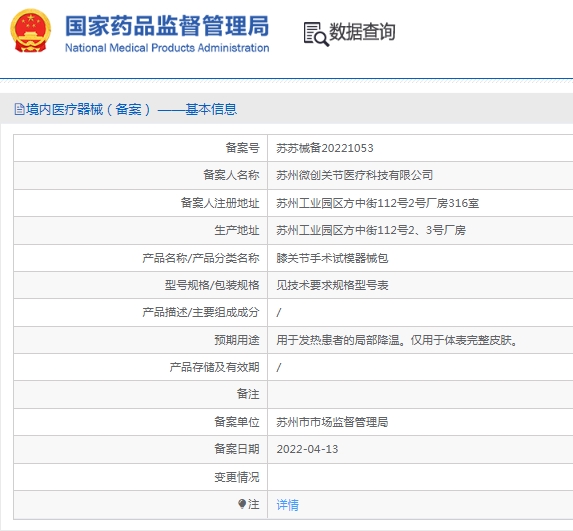Select intended use text 用于发热患者的局部降温

coord(338,340)
